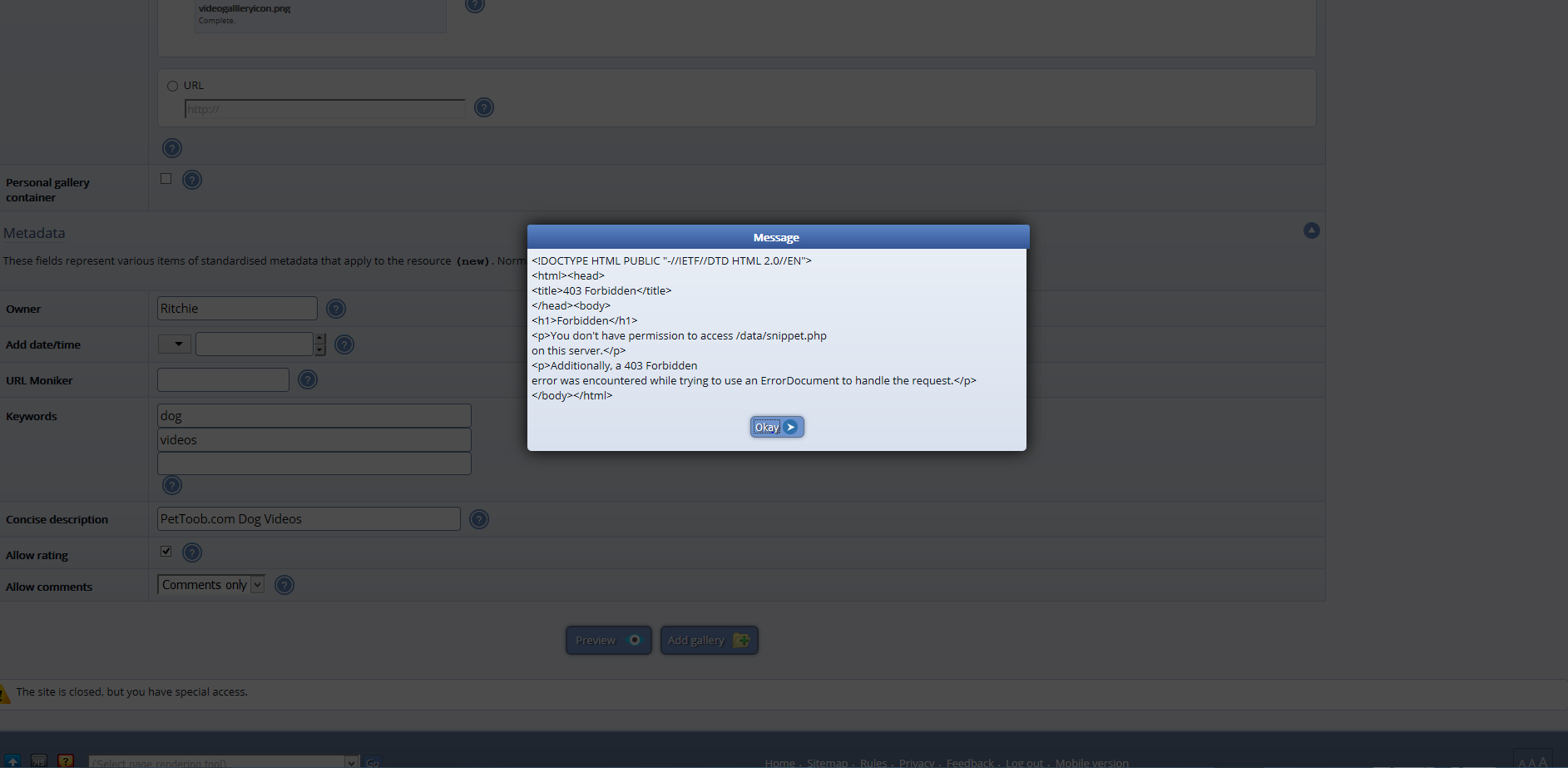Open the Add date/time dropdown
The image size is (1568, 768).
click(x=175, y=344)
